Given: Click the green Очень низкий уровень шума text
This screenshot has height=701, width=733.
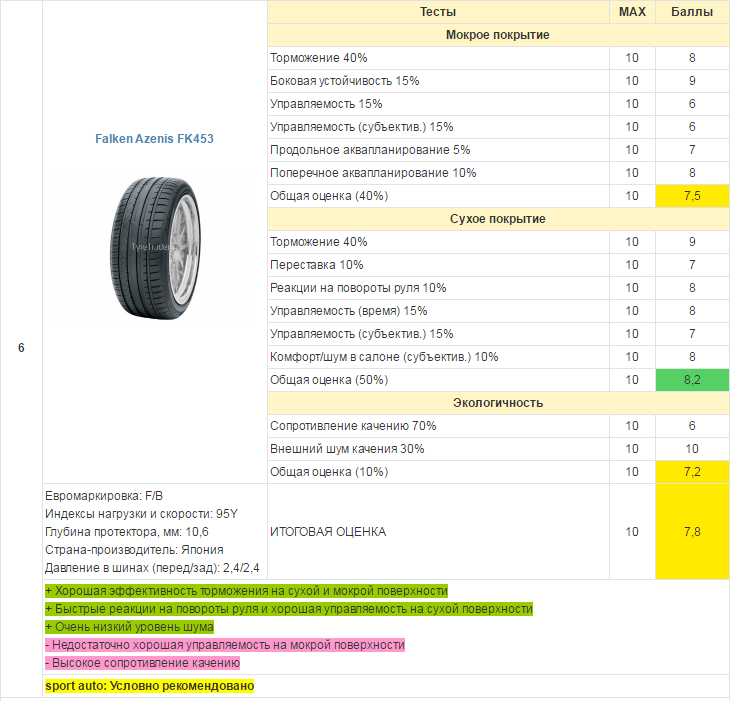Looking at the screenshot, I should pos(129,627).
